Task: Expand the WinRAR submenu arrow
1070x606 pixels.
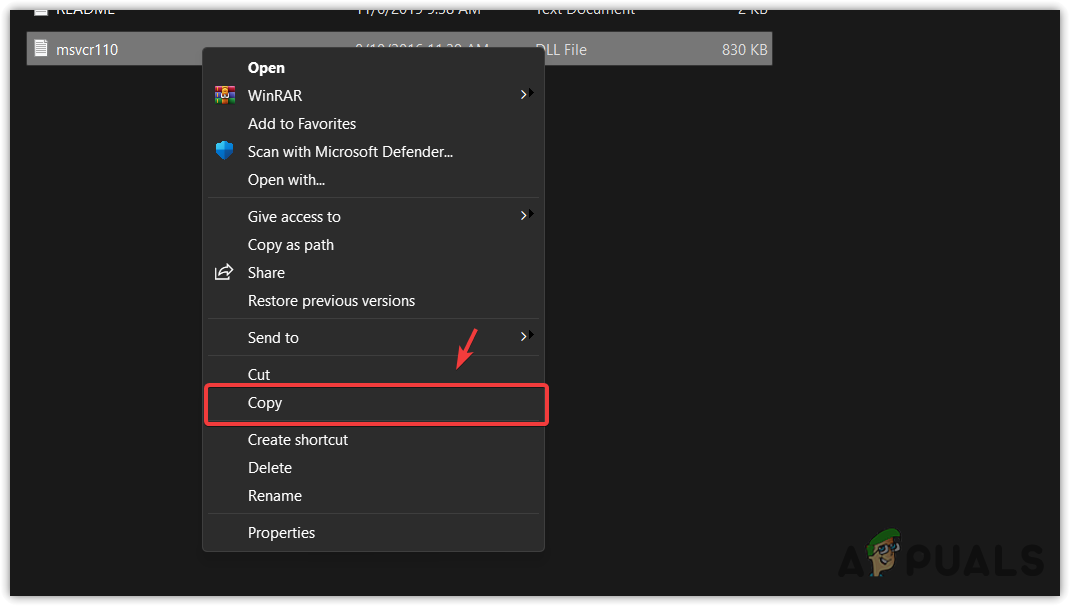Action: point(524,95)
